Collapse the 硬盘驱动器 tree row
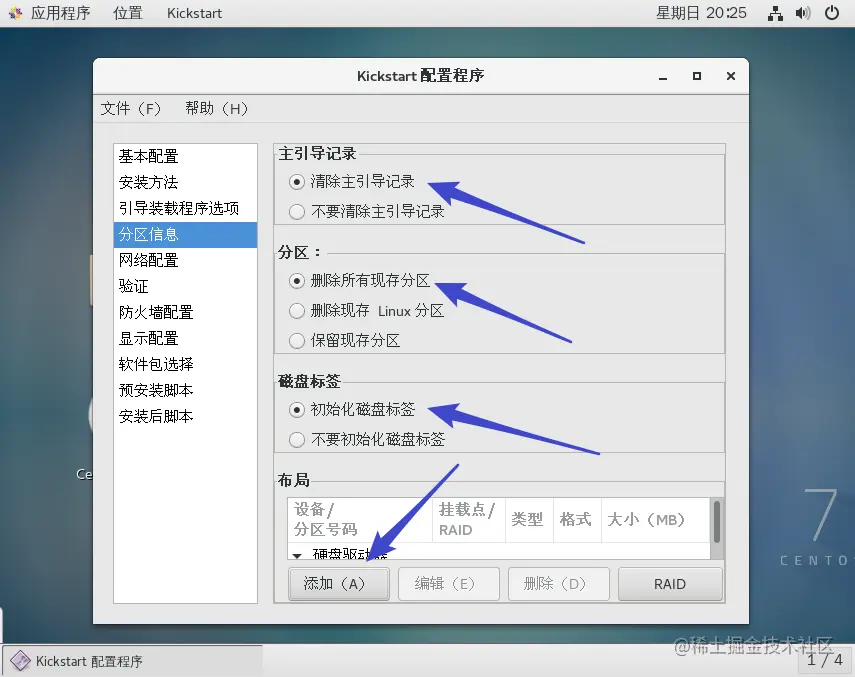Image resolution: width=855 pixels, height=677 pixels. 297,555
